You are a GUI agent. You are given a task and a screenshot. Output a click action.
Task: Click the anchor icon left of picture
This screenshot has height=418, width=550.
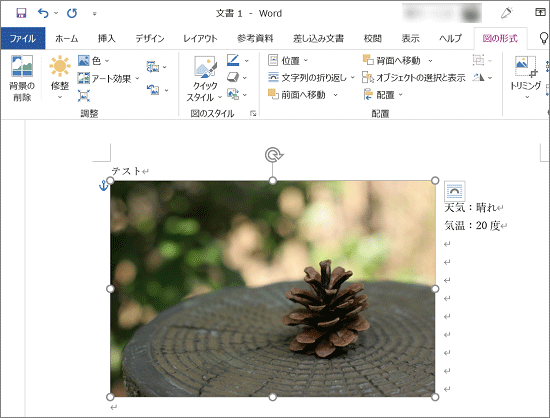(103, 186)
